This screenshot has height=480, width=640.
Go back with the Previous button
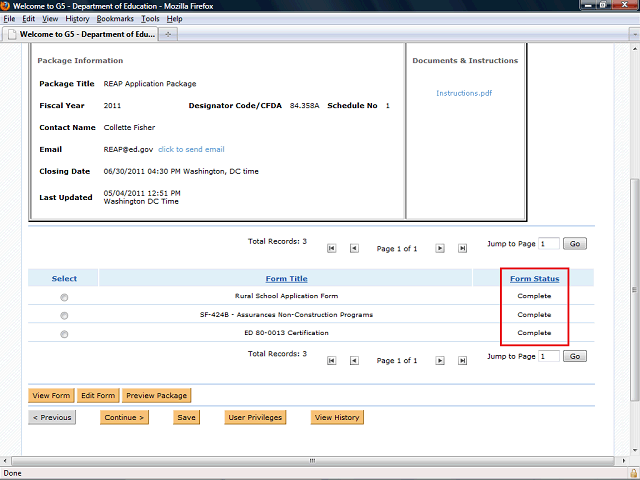[x=52, y=418]
